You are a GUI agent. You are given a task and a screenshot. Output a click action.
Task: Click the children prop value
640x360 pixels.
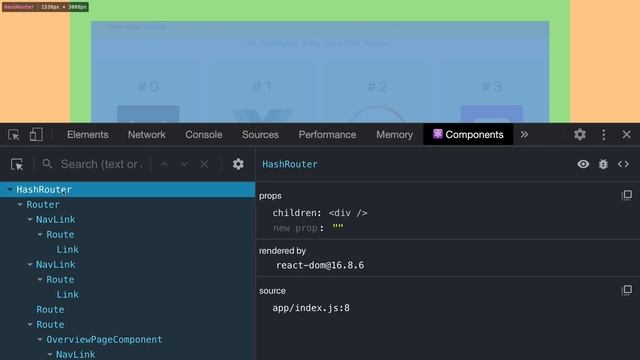pos(348,213)
